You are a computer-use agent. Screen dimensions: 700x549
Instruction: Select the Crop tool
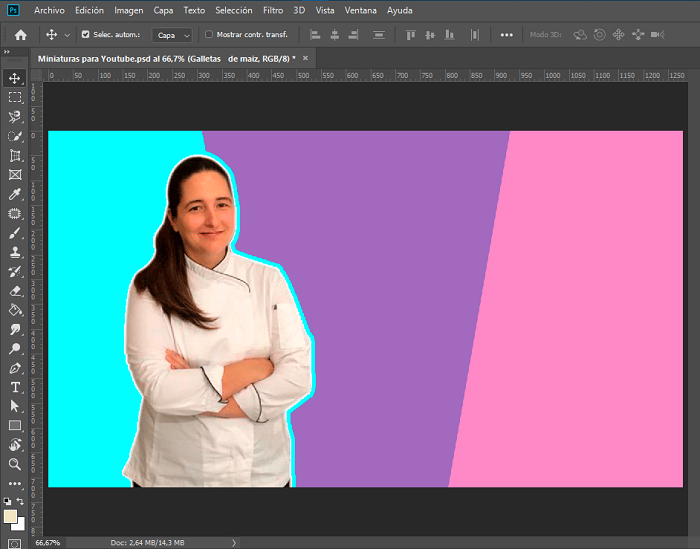point(14,155)
